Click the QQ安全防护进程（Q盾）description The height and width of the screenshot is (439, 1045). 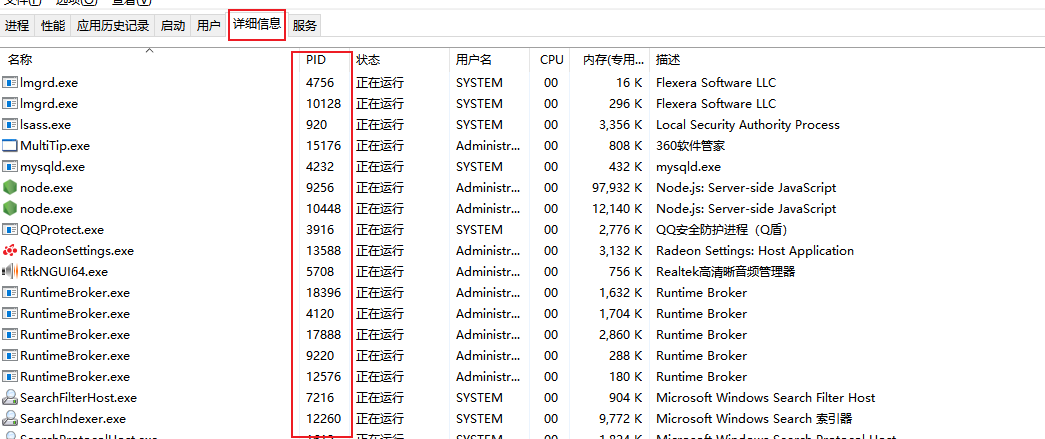pos(723,230)
